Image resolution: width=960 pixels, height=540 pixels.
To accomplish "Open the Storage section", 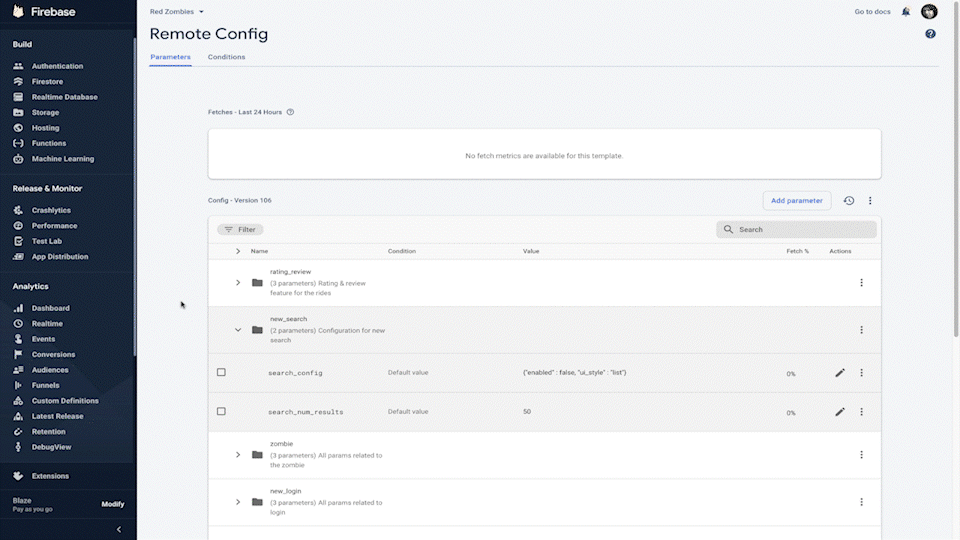I will coord(45,113).
